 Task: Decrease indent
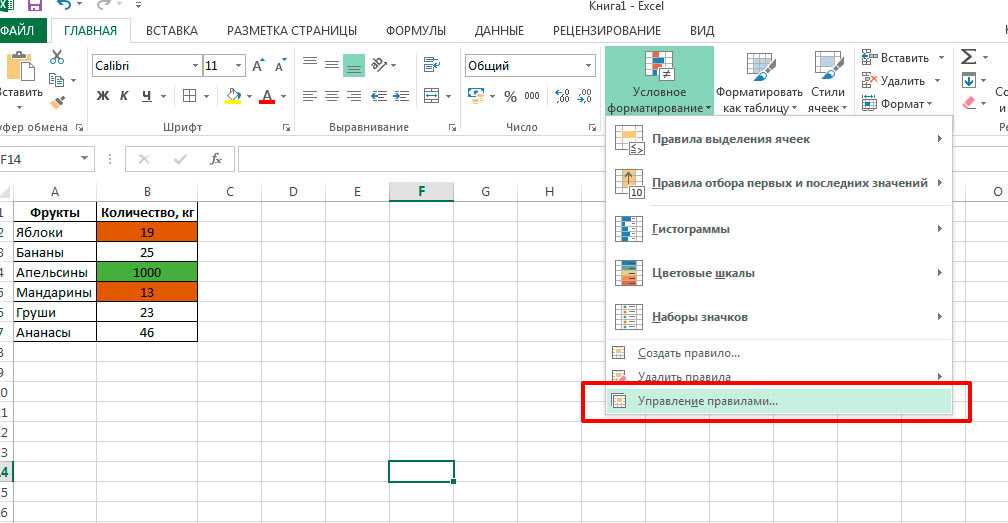tap(379, 96)
